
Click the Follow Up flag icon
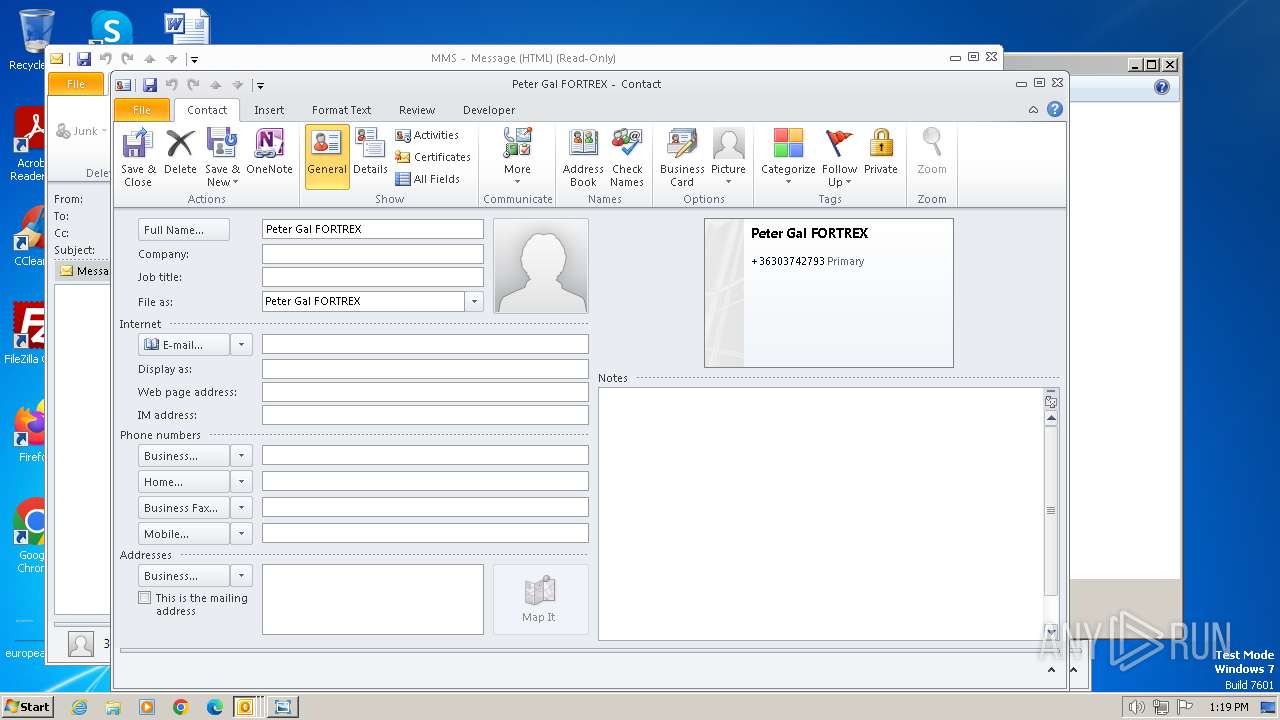(x=840, y=157)
